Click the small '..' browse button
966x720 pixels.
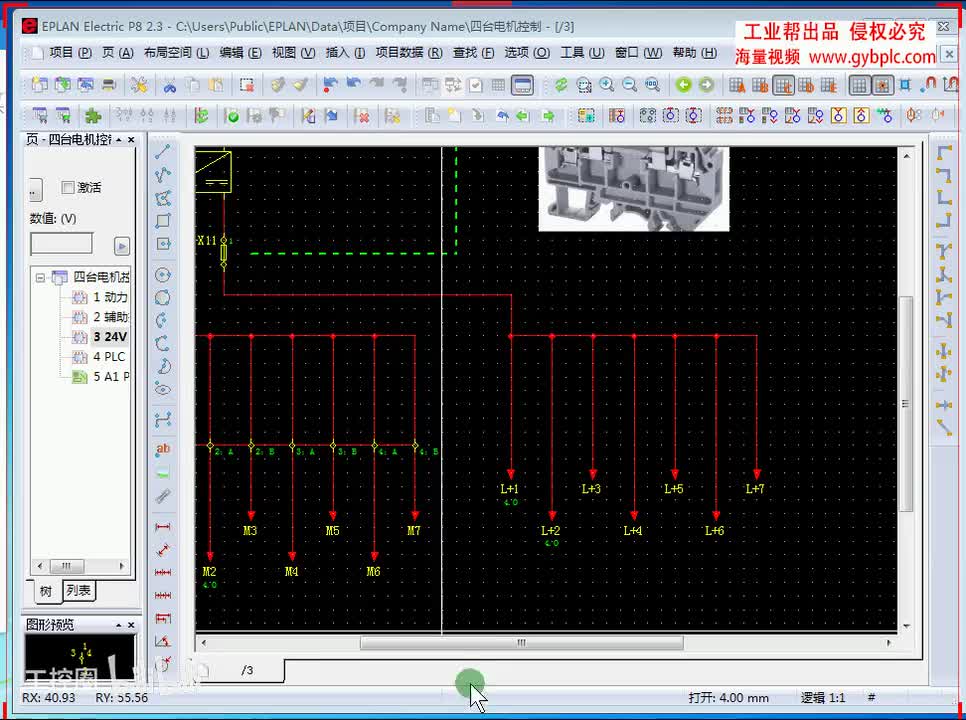35,190
